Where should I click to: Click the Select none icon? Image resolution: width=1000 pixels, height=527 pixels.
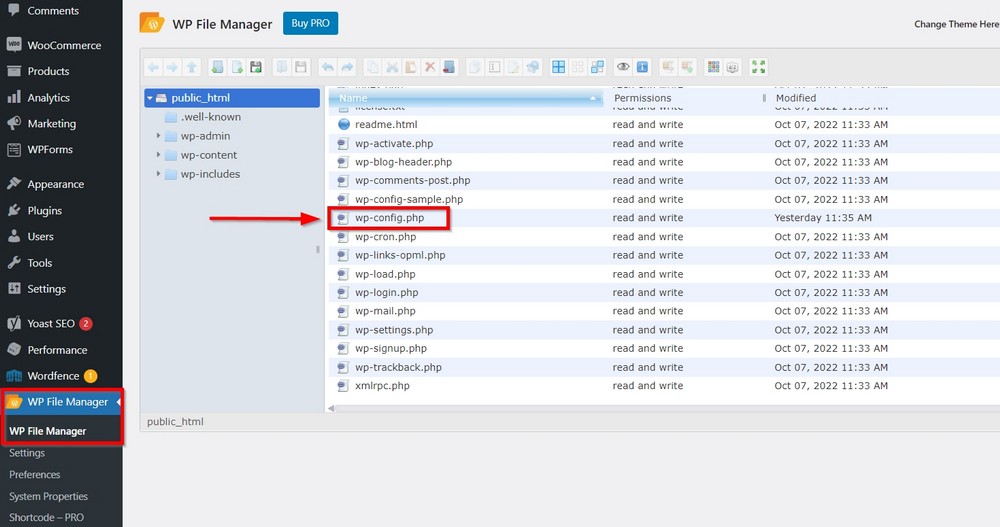tap(578, 67)
